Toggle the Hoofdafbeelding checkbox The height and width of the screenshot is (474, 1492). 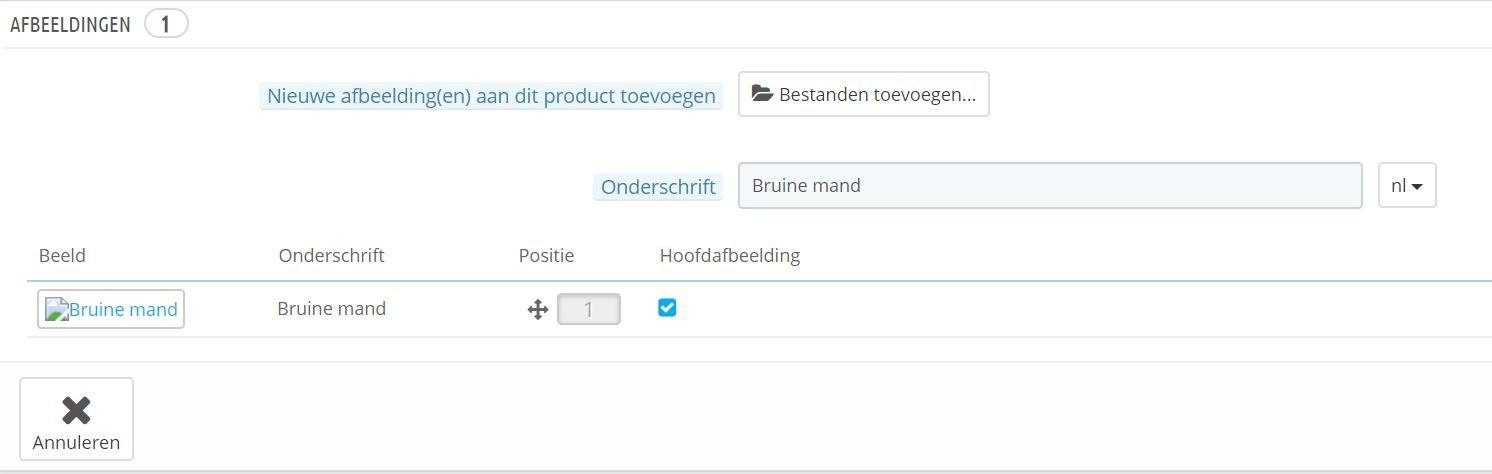click(x=667, y=308)
